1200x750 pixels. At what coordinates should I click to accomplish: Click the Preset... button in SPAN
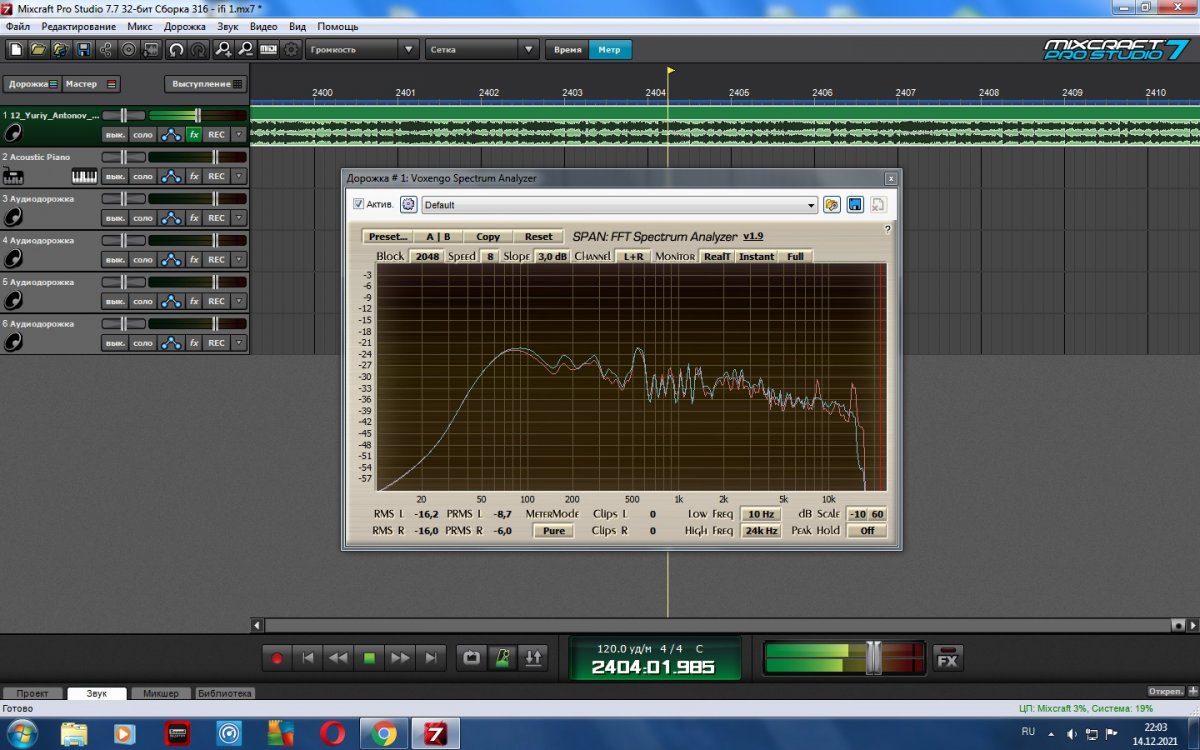tap(387, 237)
